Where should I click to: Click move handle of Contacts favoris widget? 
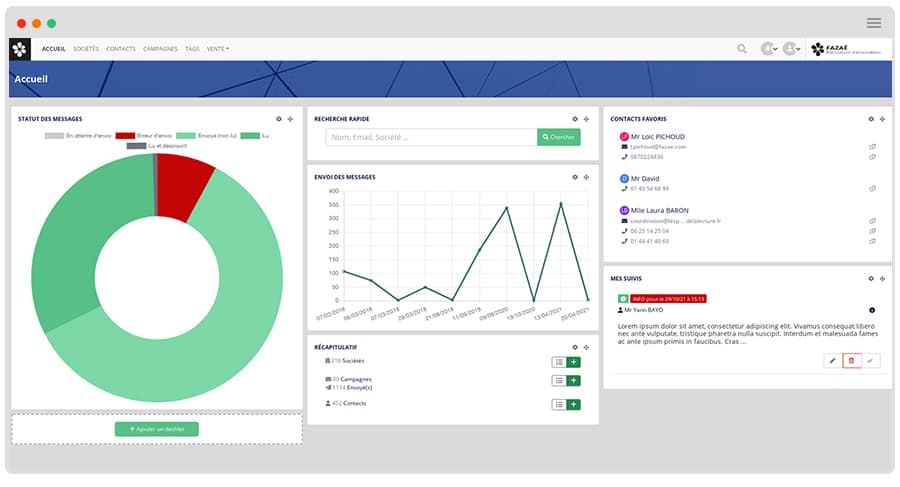point(882,119)
